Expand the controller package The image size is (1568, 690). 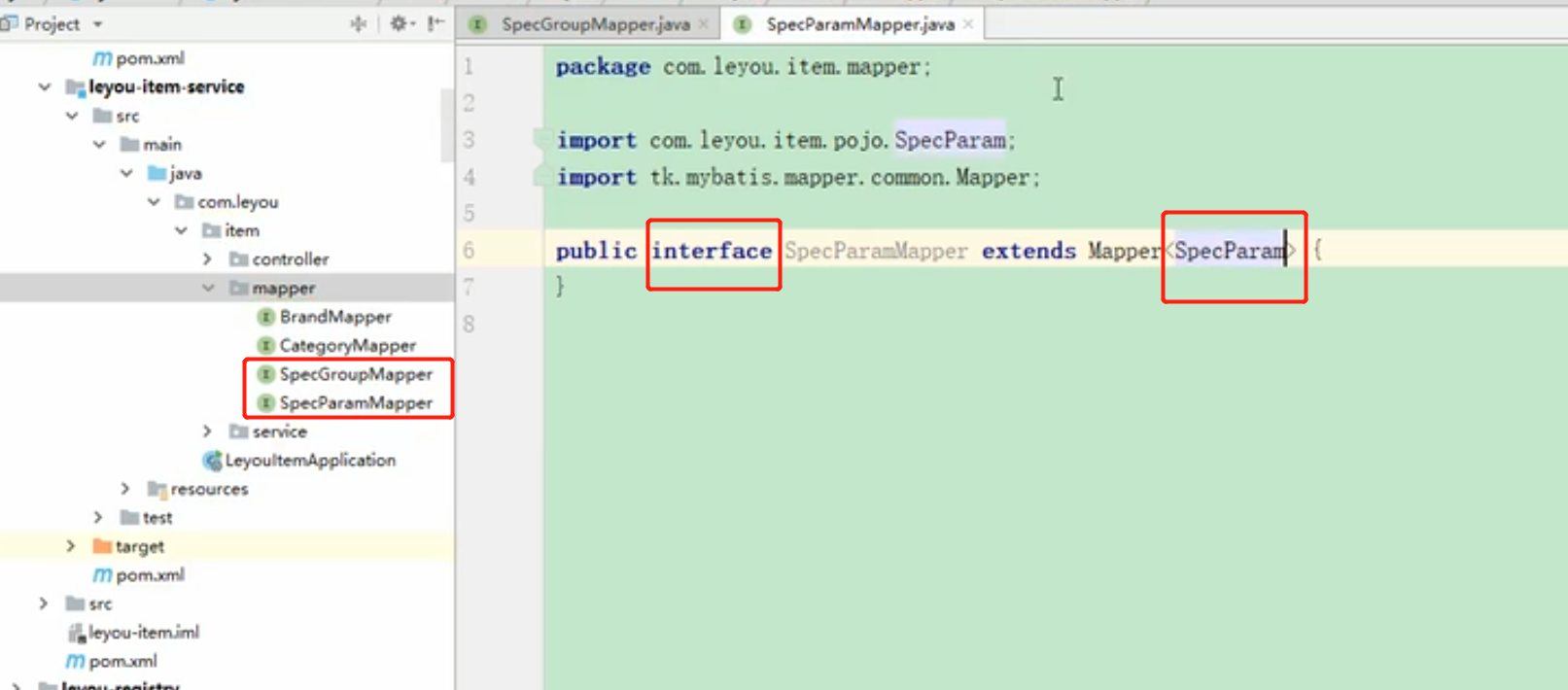pos(207,259)
